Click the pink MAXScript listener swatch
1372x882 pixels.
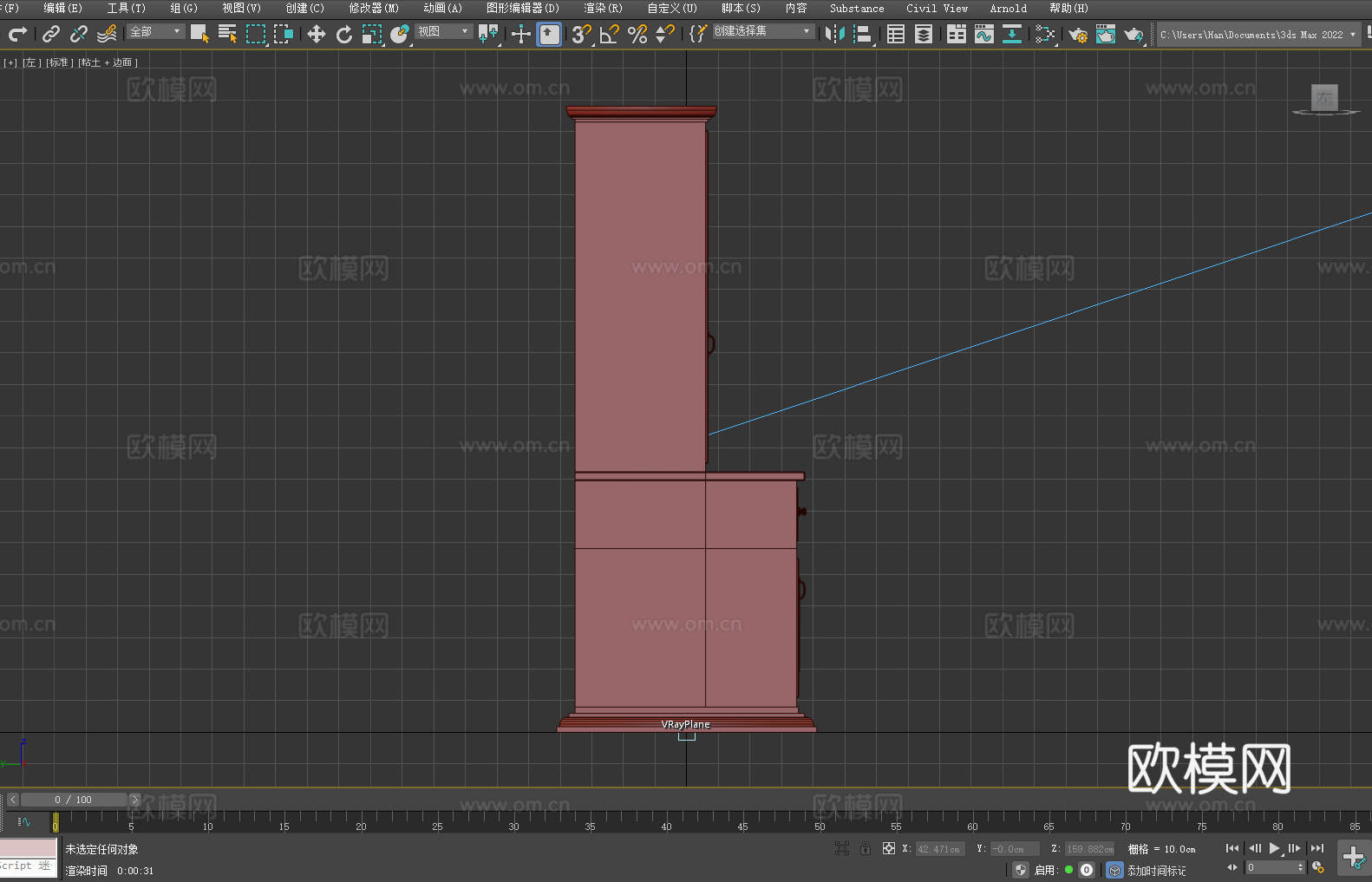click(x=29, y=847)
